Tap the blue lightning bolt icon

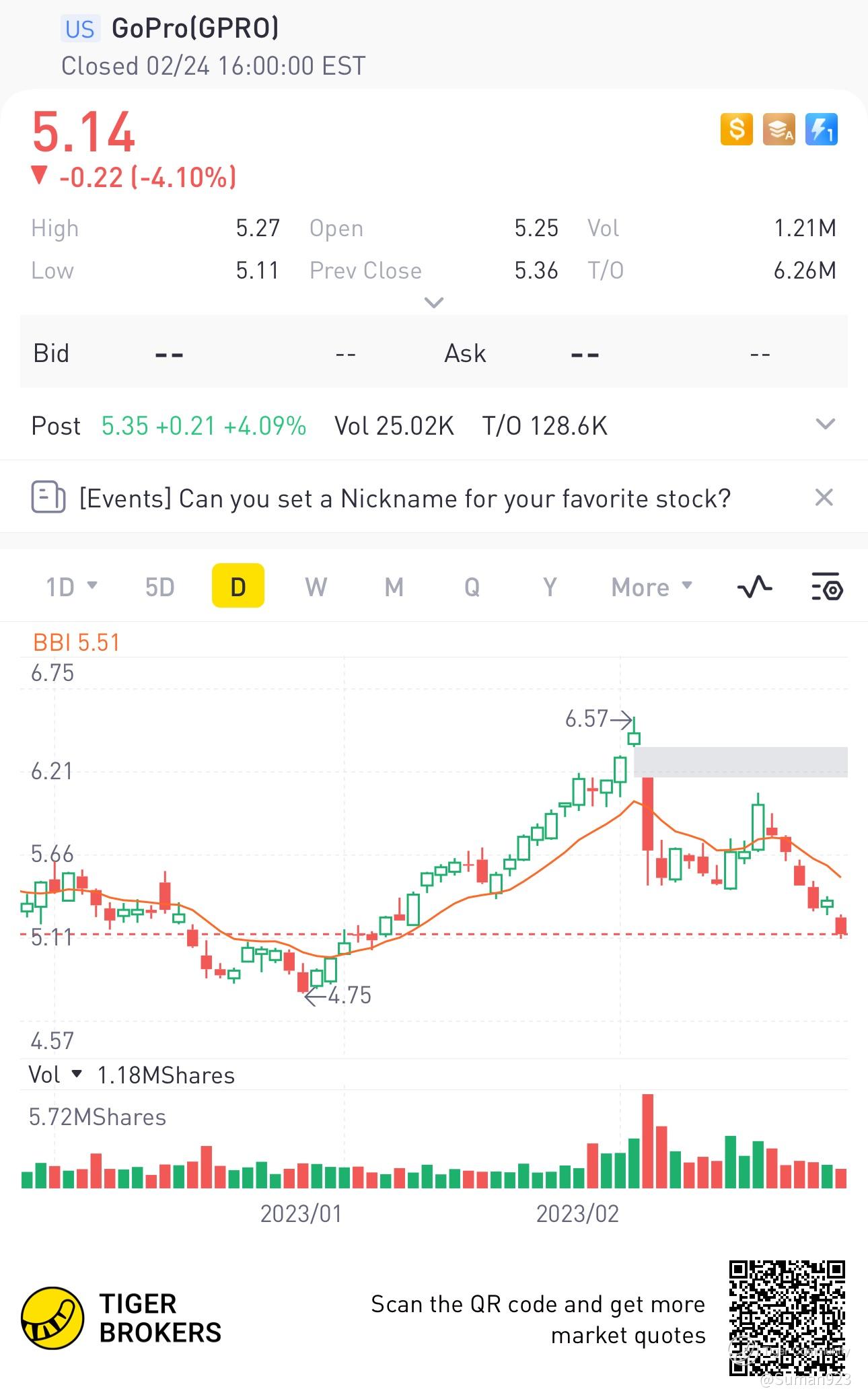(821, 129)
